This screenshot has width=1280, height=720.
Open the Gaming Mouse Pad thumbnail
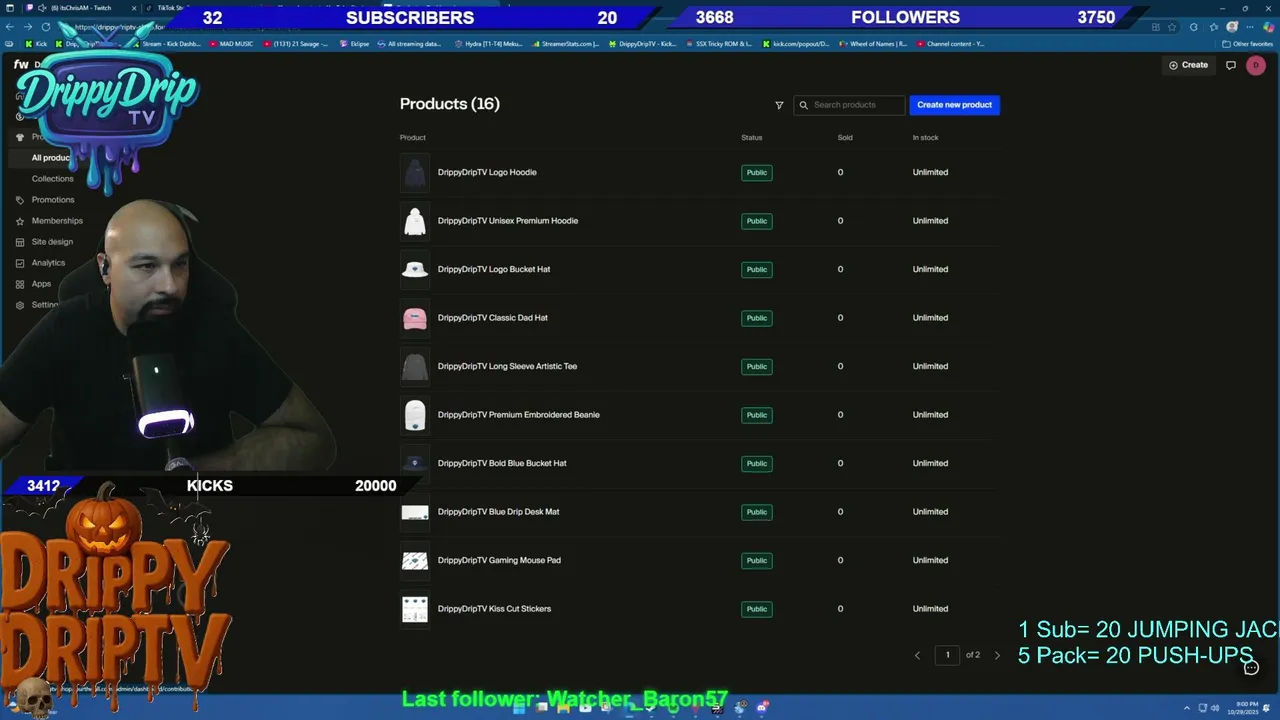pos(415,561)
